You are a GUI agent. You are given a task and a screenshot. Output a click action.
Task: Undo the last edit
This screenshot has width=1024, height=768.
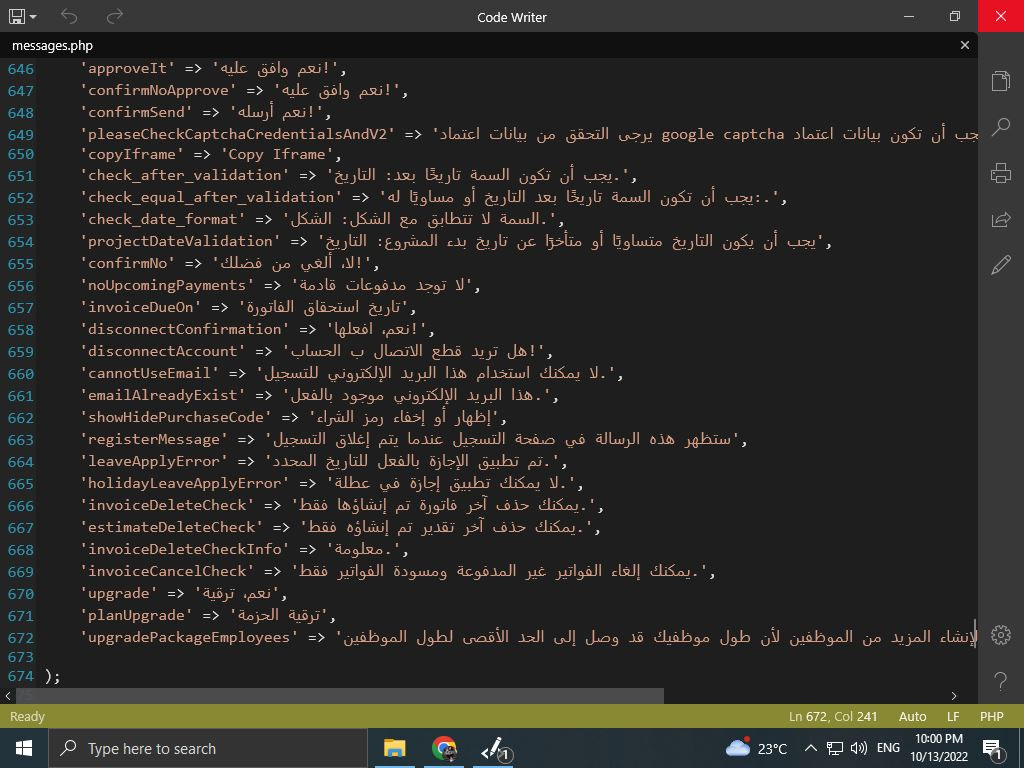coord(69,16)
